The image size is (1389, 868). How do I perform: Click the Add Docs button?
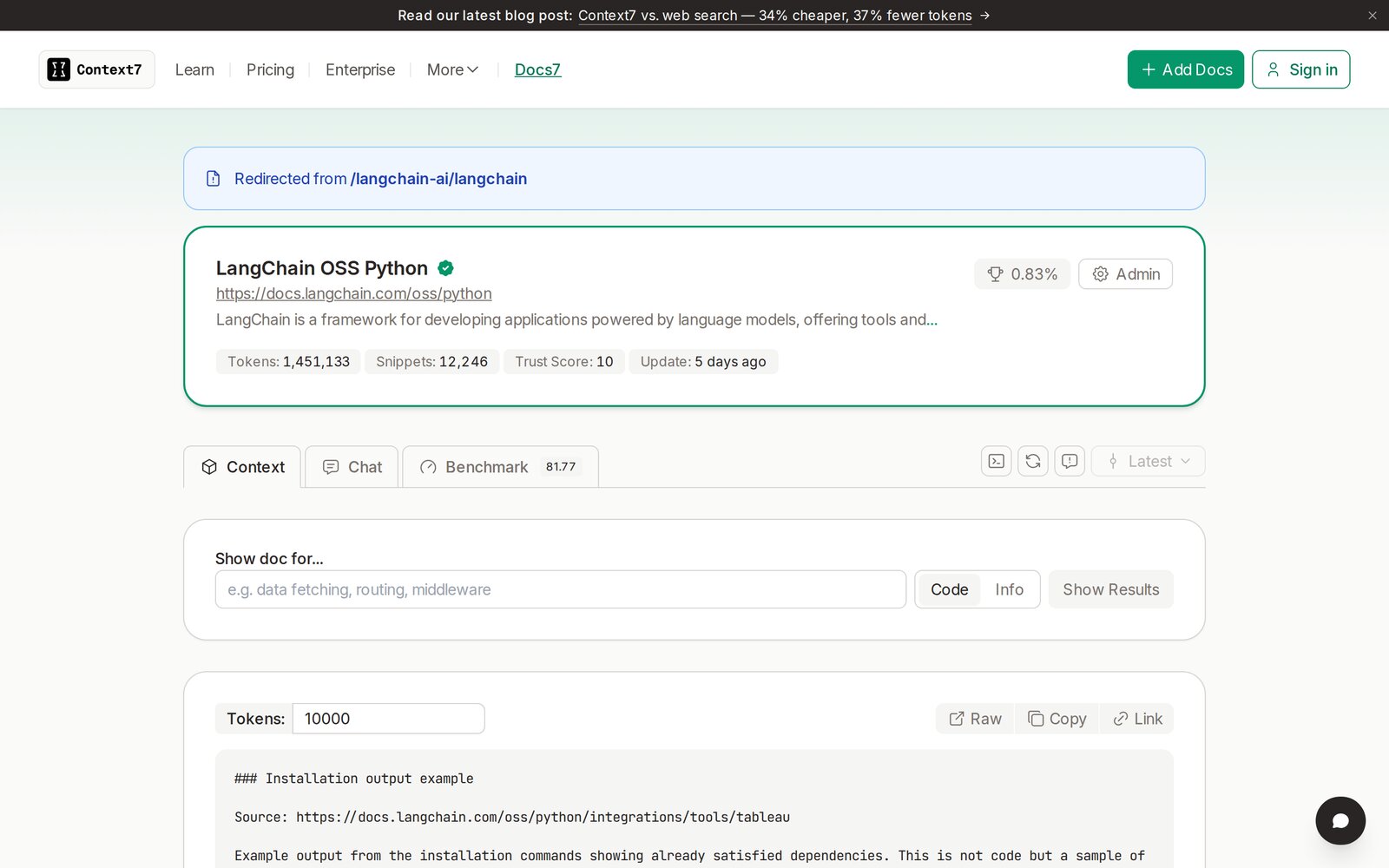[x=1185, y=69]
